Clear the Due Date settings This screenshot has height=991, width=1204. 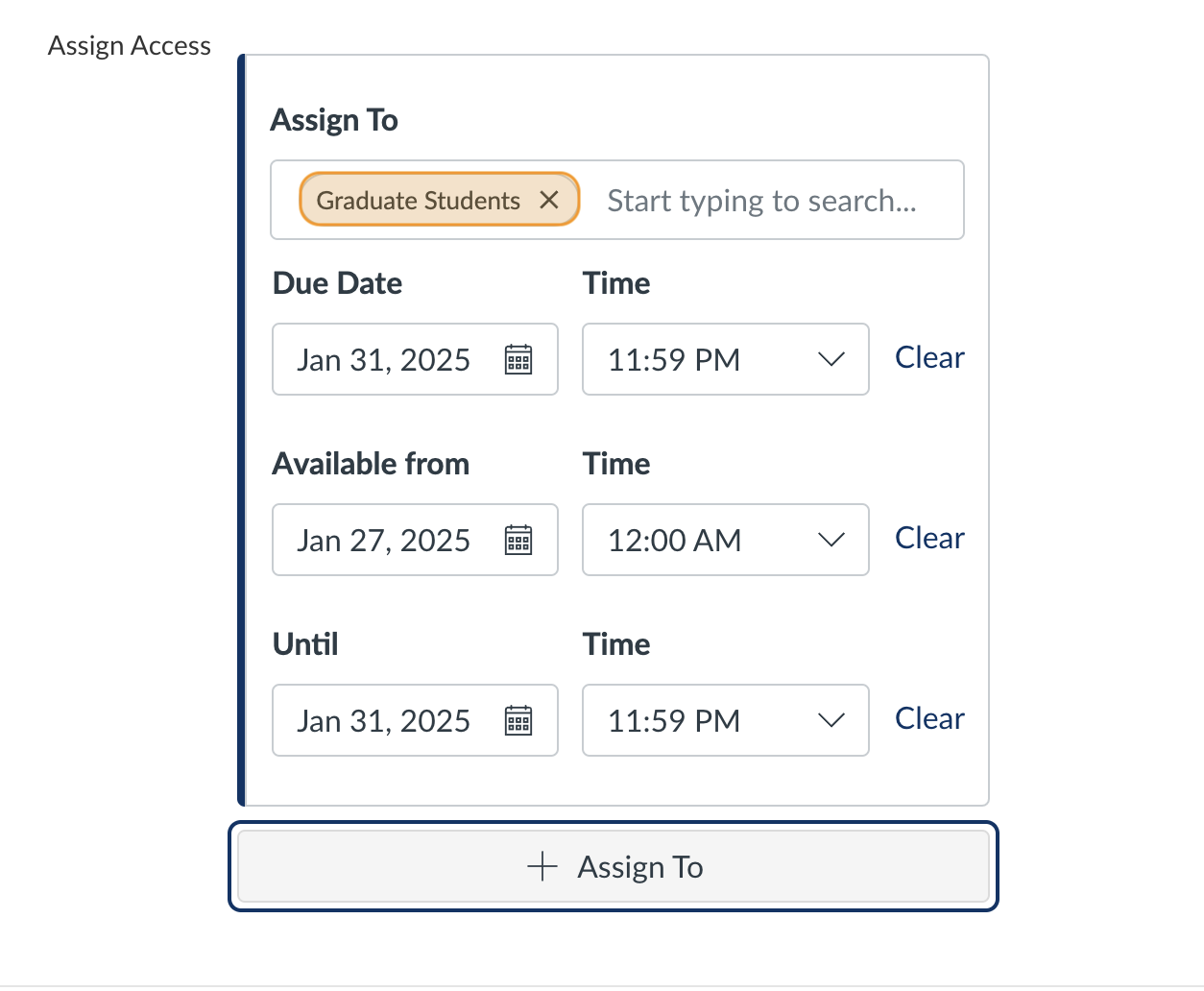[928, 357]
